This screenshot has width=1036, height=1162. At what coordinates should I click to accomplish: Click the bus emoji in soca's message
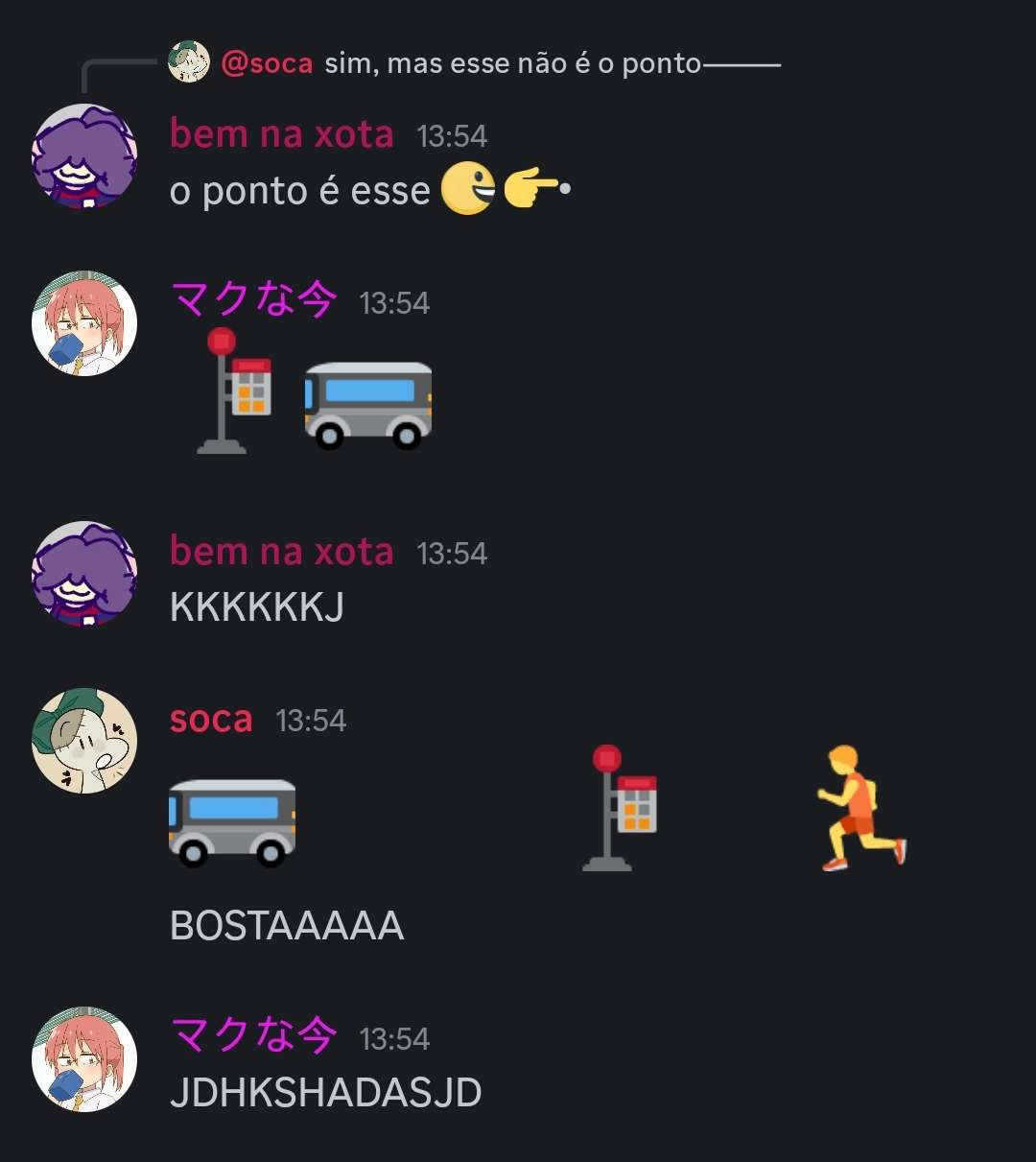point(232,822)
